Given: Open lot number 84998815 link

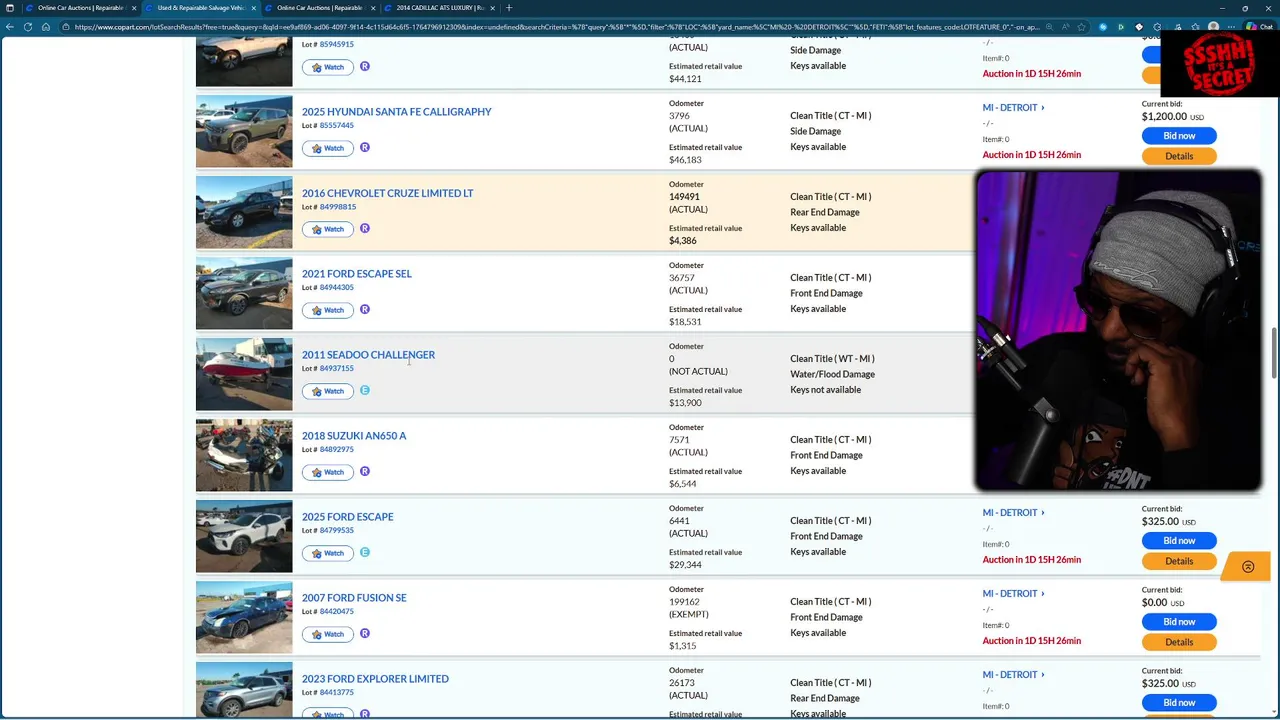Looking at the screenshot, I should click(x=338, y=207).
